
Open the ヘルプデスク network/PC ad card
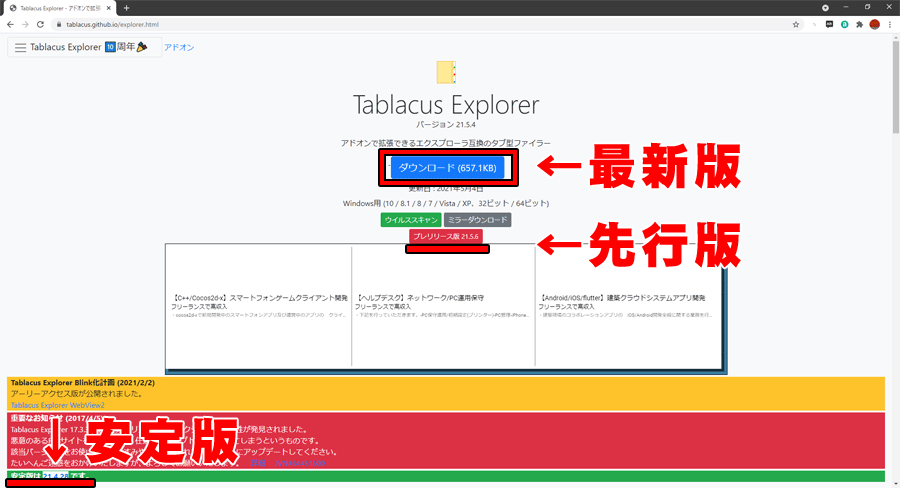click(x=443, y=305)
